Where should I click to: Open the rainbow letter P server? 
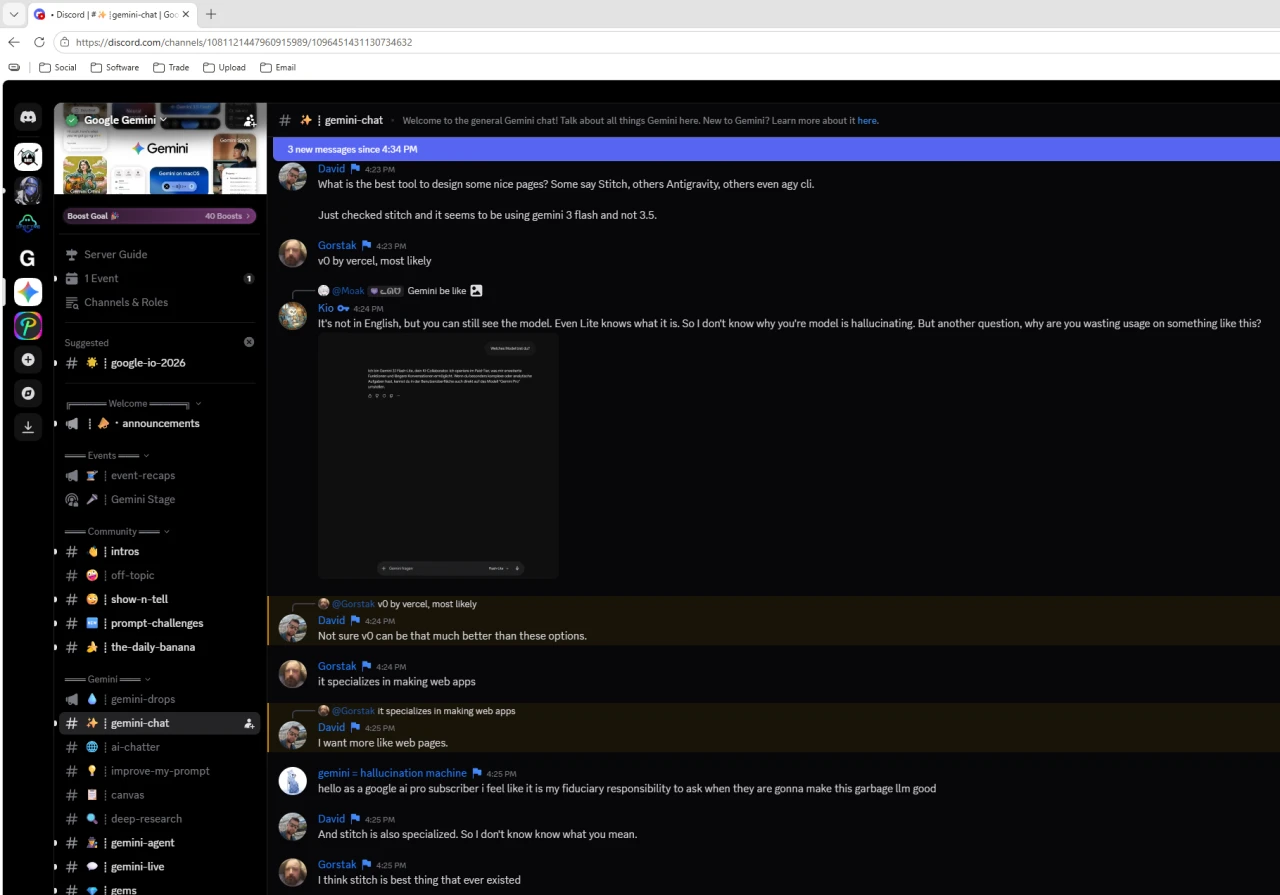click(28, 326)
